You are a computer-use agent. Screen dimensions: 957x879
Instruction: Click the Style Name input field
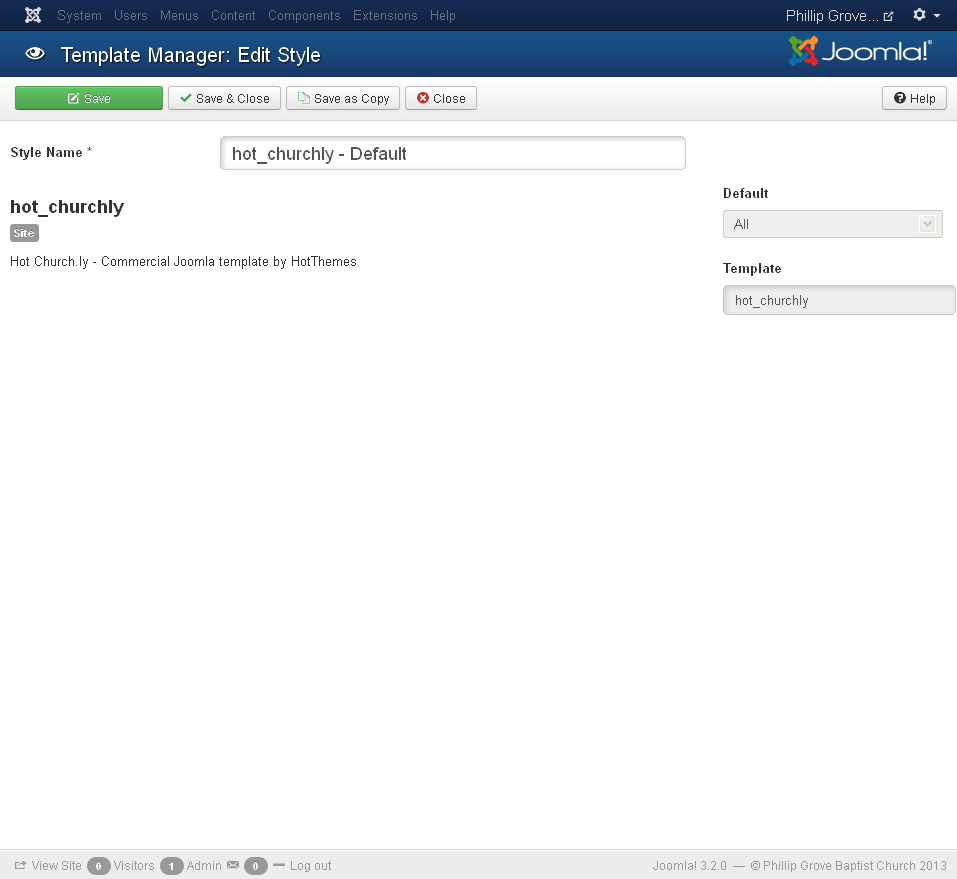point(453,153)
